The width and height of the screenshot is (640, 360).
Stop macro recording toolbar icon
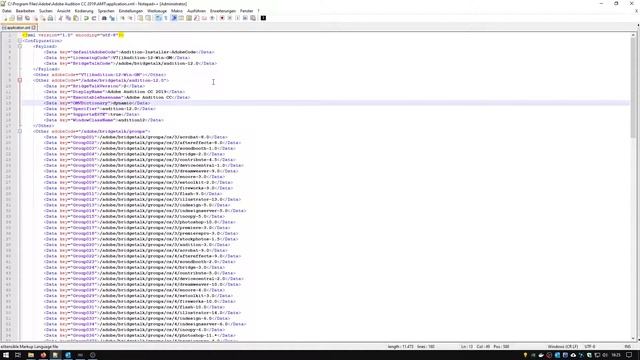[229, 18]
